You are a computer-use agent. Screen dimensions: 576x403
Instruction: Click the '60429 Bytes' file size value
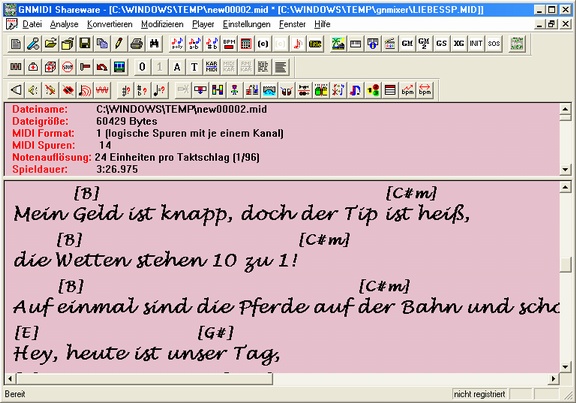(127, 121)
